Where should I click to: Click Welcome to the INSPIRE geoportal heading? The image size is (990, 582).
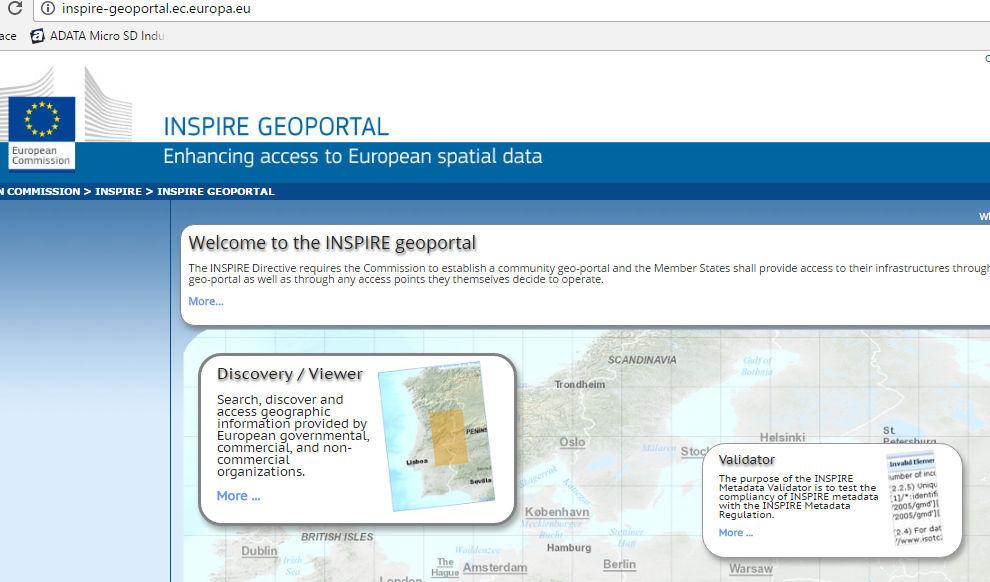332,243
